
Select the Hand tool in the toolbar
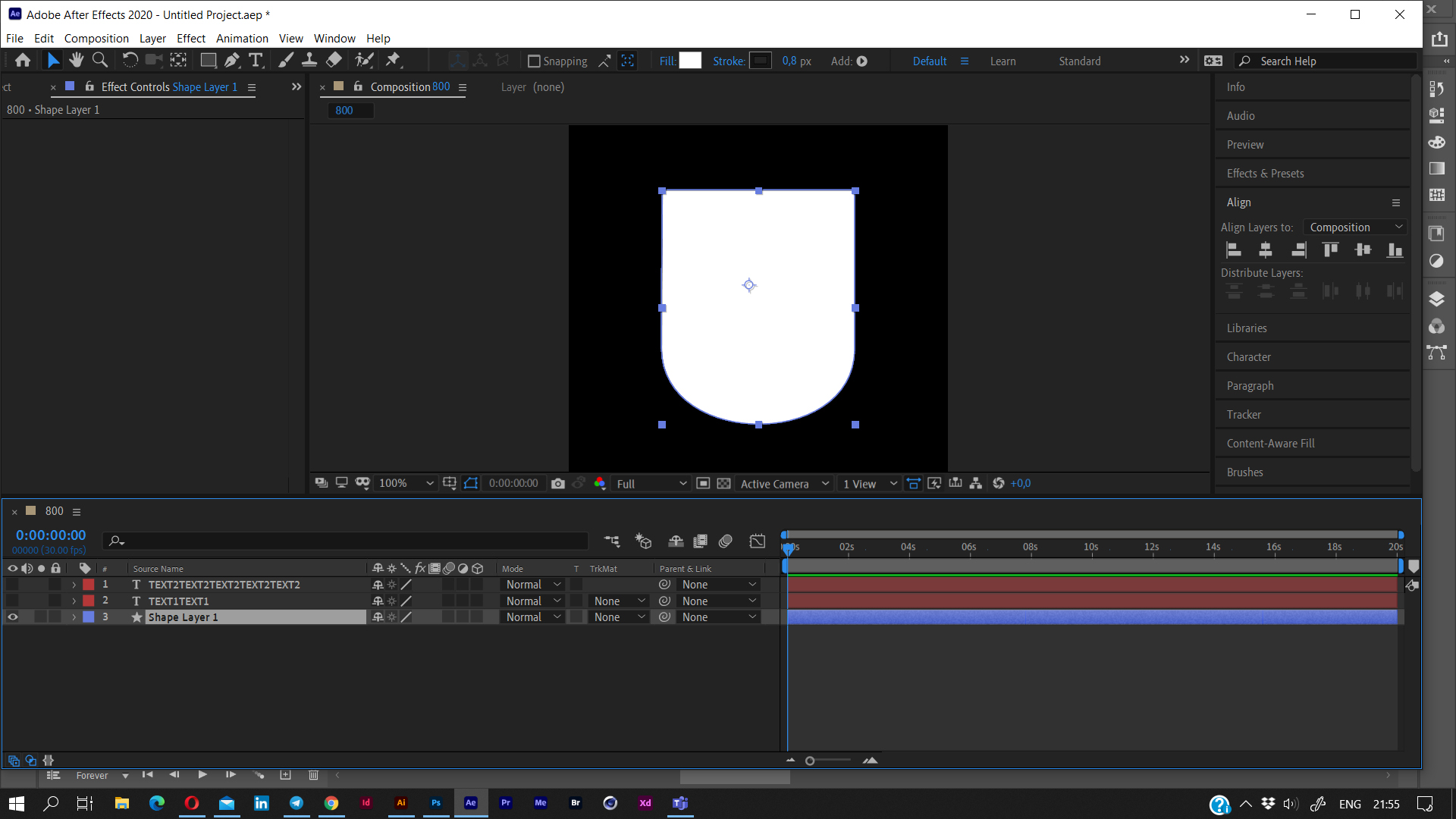(x=76, y=60)
